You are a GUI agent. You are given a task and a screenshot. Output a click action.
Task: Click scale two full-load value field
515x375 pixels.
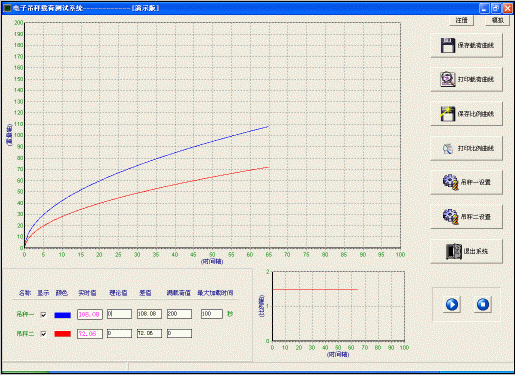[179, 333]
